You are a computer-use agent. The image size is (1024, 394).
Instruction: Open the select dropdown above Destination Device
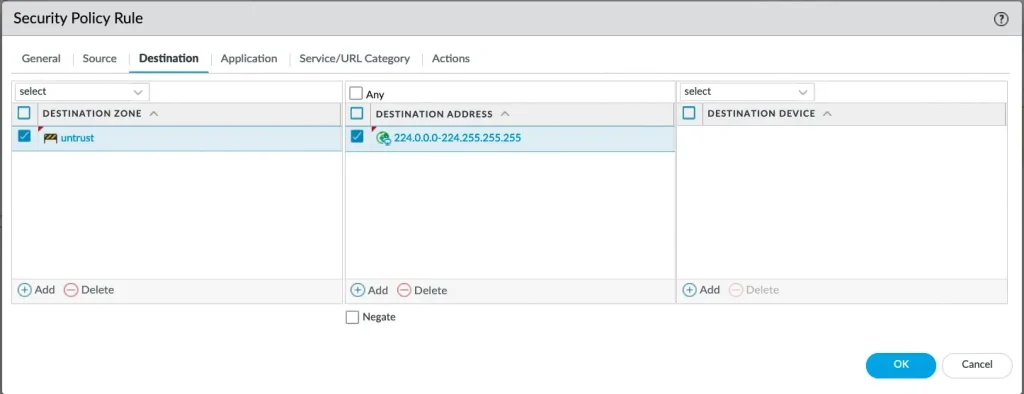tap(746, 91)
